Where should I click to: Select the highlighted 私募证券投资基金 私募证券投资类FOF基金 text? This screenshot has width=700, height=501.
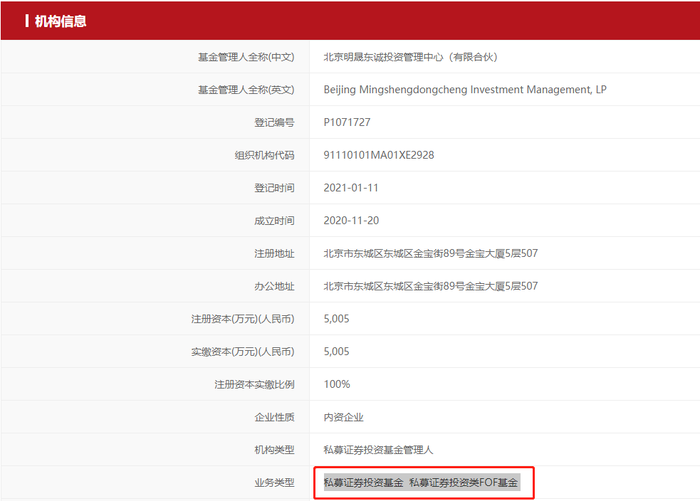pyautogui.click(x=422, y=482)
